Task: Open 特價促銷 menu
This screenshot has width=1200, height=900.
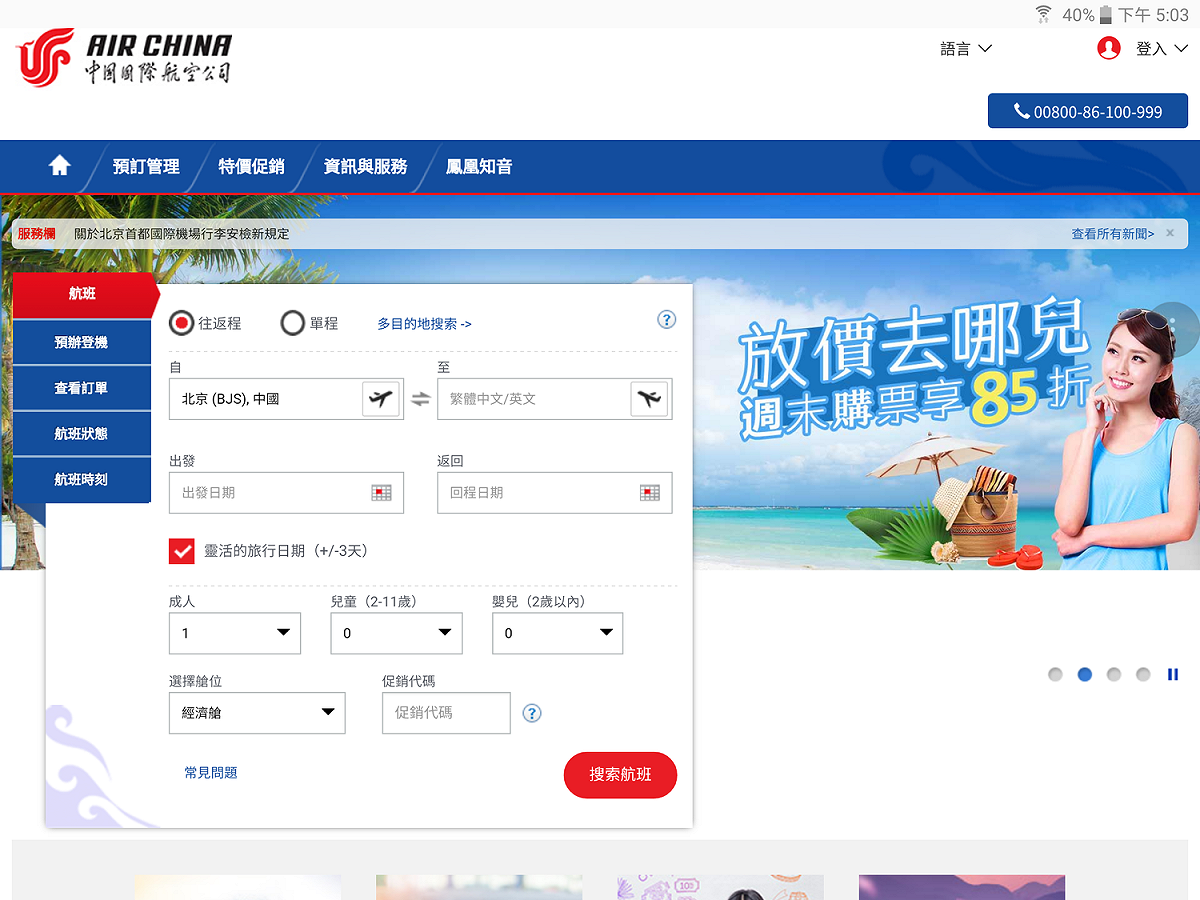Action: [x=251, y=167]
